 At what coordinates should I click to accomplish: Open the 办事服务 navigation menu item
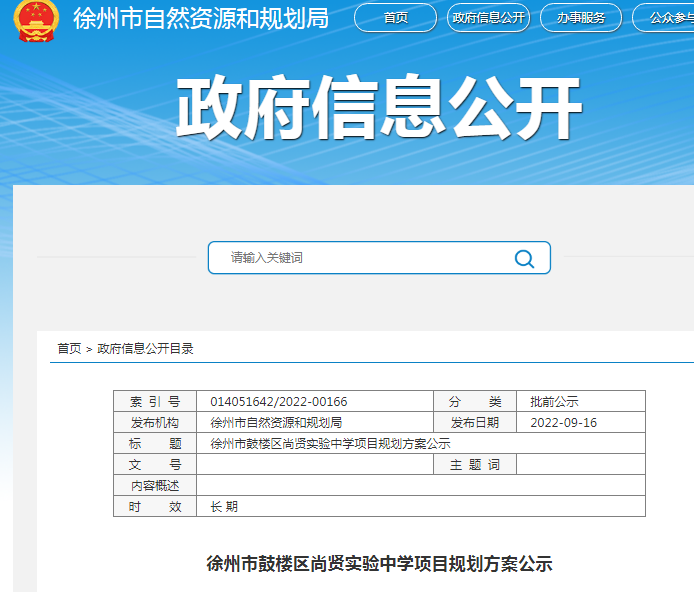(581, 18)
